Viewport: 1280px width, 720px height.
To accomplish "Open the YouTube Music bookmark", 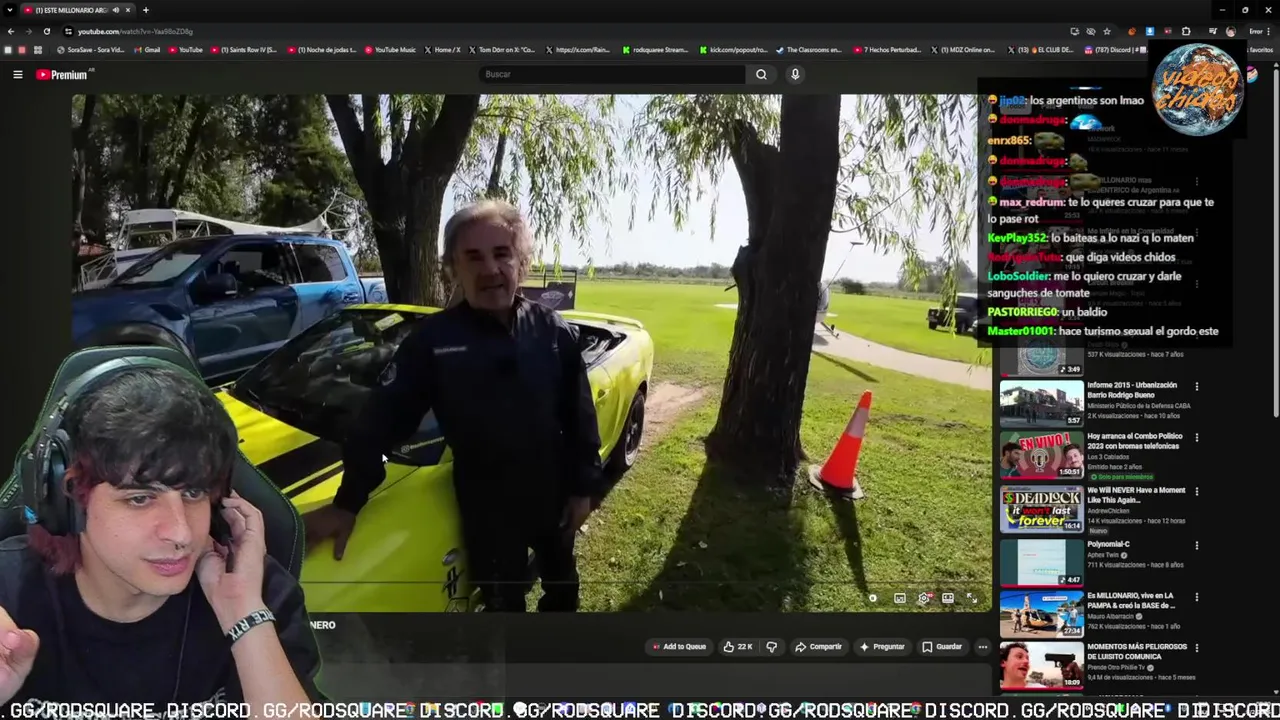I will point(390,49).
